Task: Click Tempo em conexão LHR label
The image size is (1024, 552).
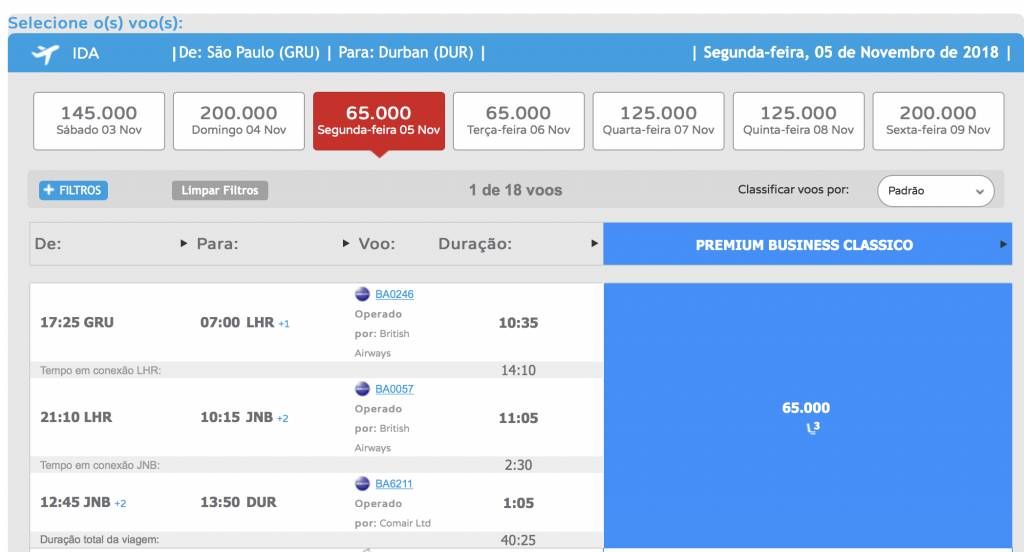Action: tap(101, 370)
